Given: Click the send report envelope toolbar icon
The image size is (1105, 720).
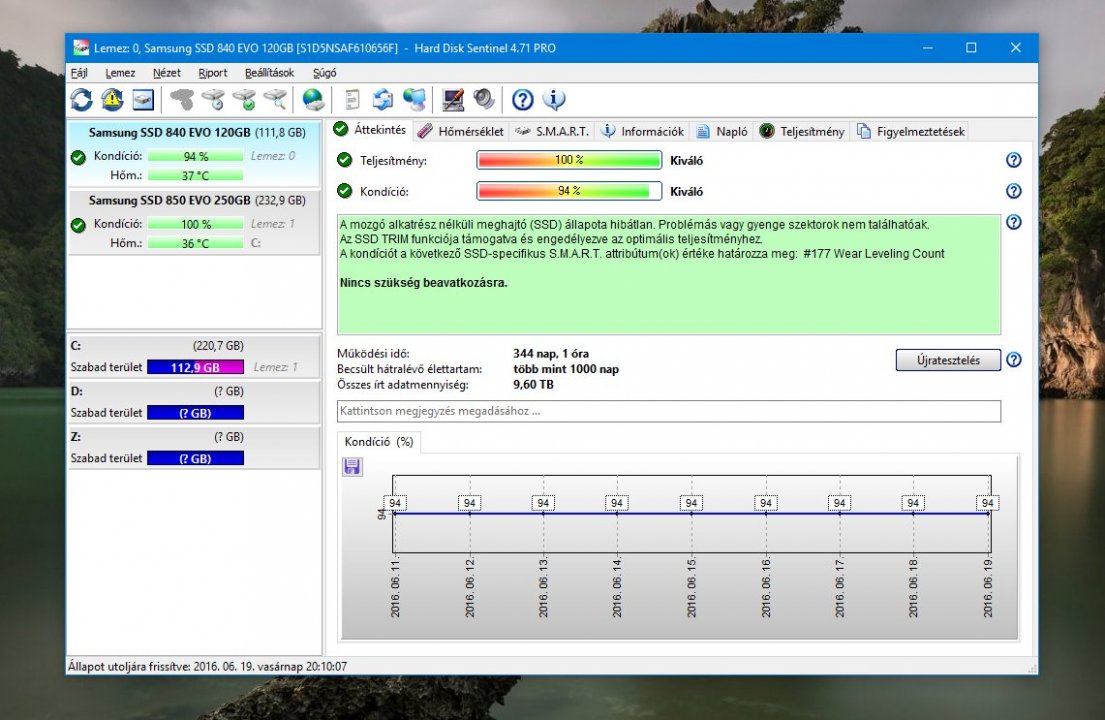Looking at the screenshot, I should 383,99.
